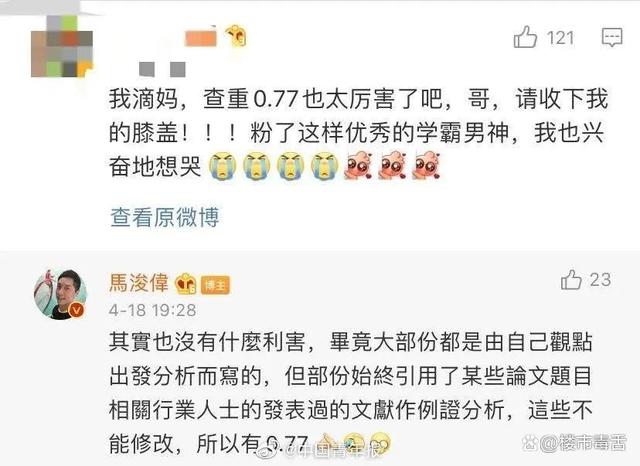Click the first crying emoji in comment
Screen dimensions: 640x466
point(223,166)
